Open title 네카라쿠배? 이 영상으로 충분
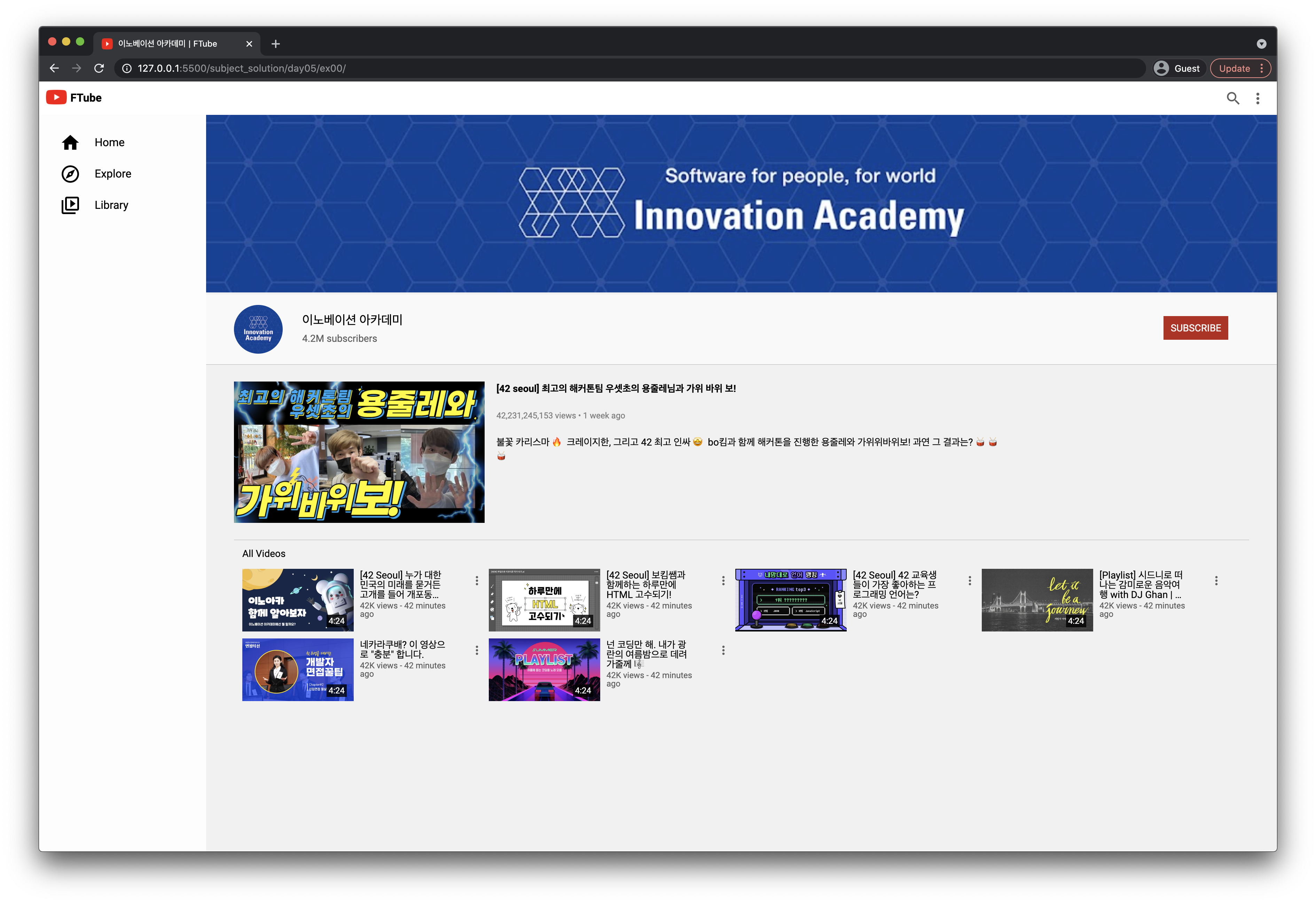Image resolution: width=1316 pixels, height=903 pixels. click(402, 649)
